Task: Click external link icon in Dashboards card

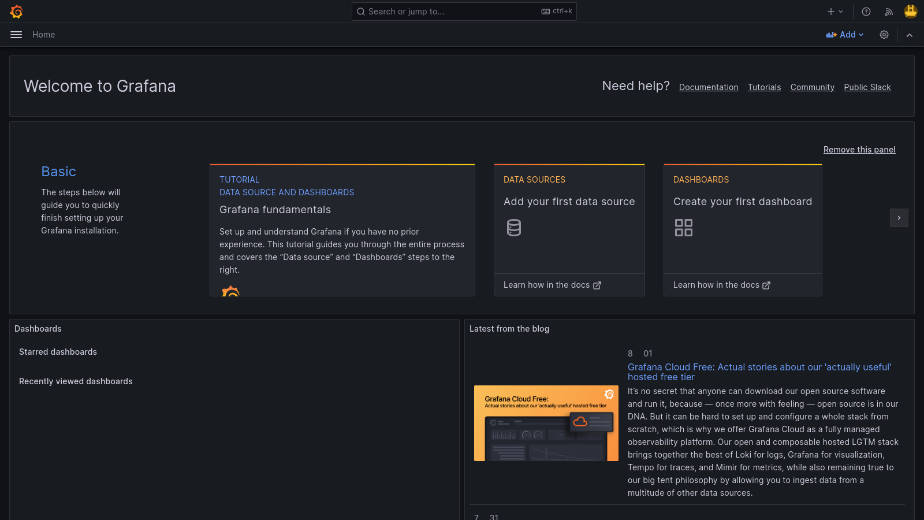Action: 766,285
